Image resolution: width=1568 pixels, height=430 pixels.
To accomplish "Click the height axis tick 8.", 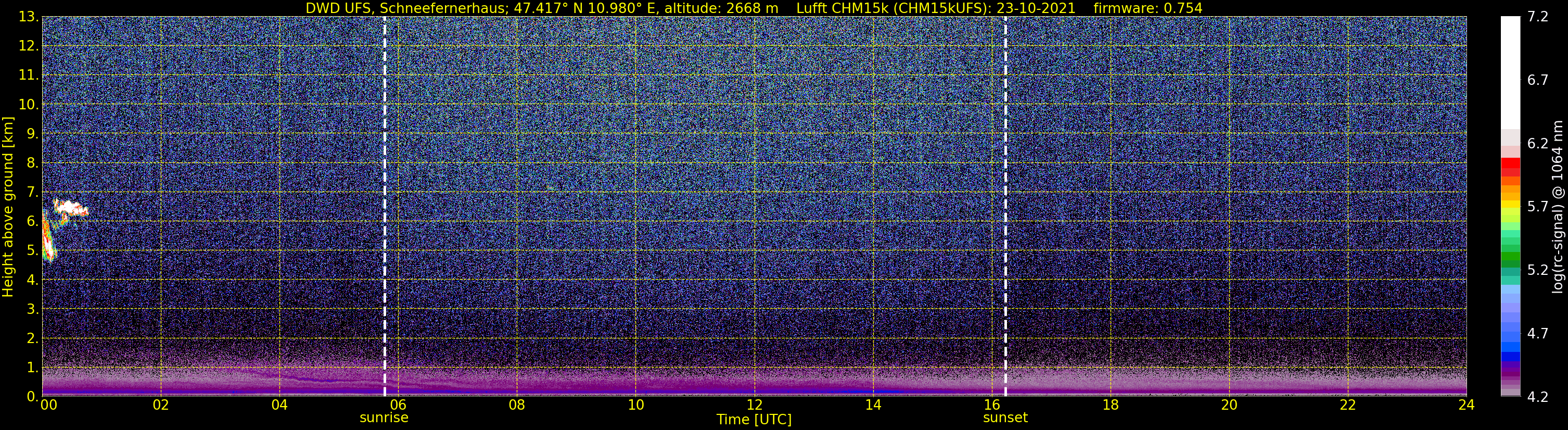I will (32, 163).
